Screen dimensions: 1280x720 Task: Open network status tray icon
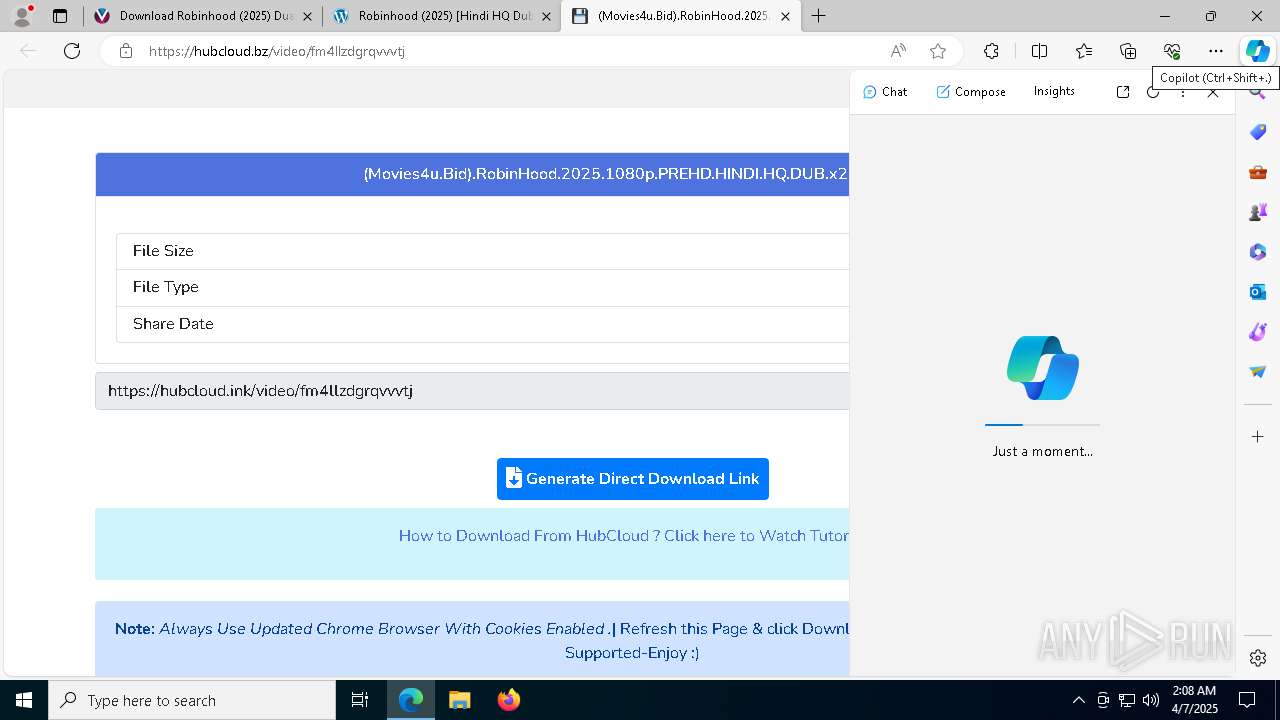[1127, 700]
